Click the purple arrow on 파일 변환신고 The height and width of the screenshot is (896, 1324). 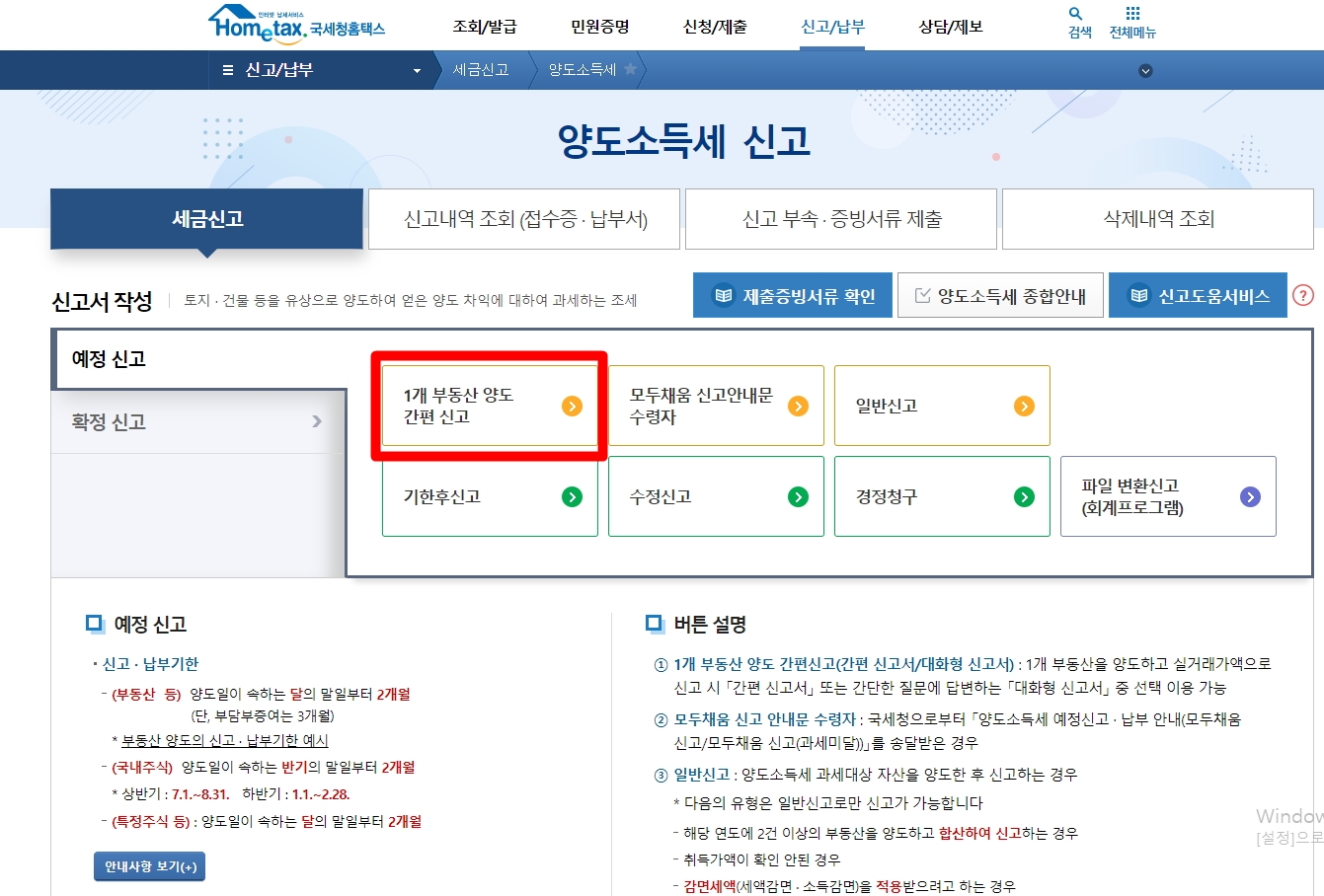tap(1250, 496)
